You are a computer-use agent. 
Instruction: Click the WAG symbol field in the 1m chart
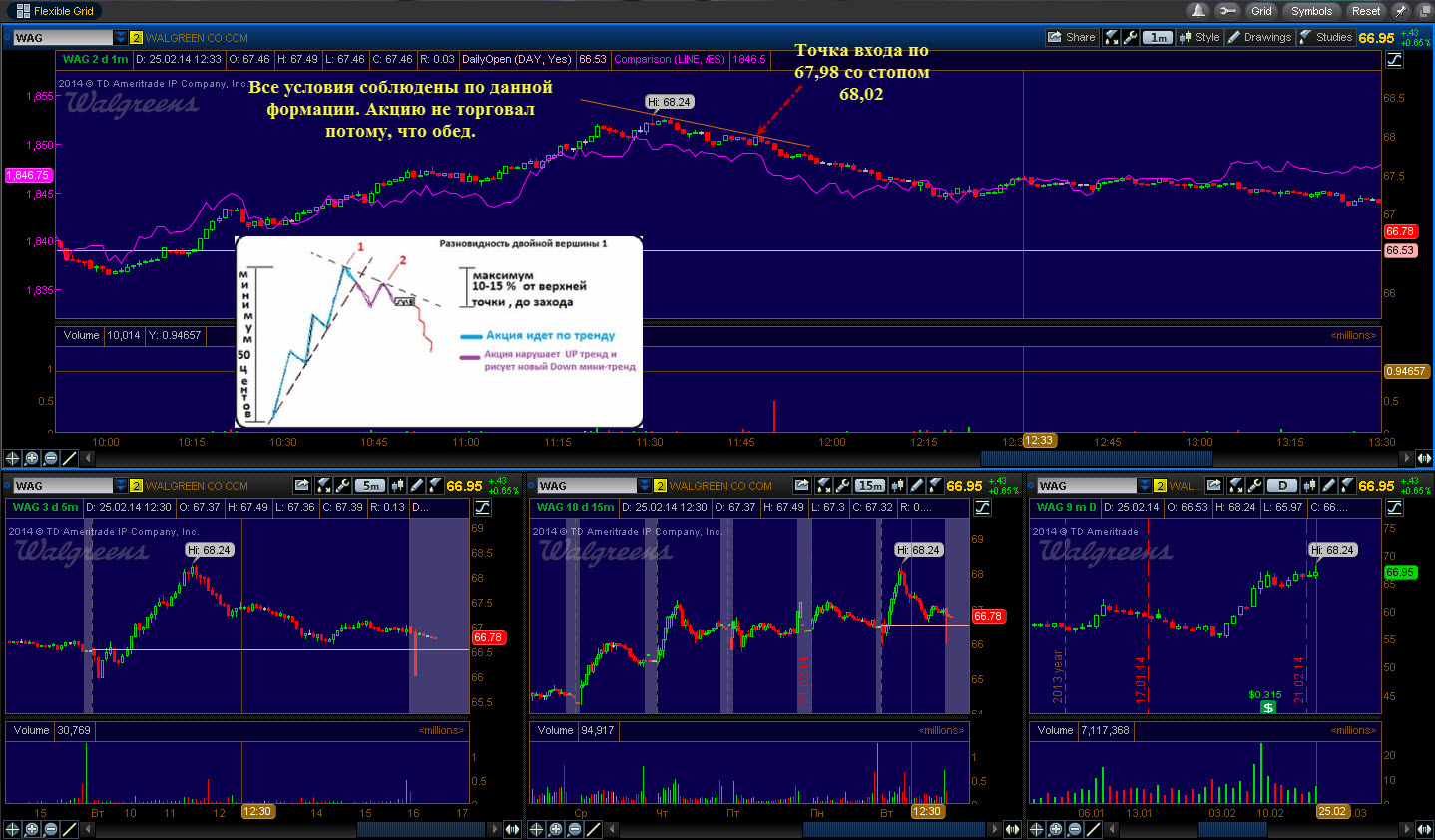point(64,37)
